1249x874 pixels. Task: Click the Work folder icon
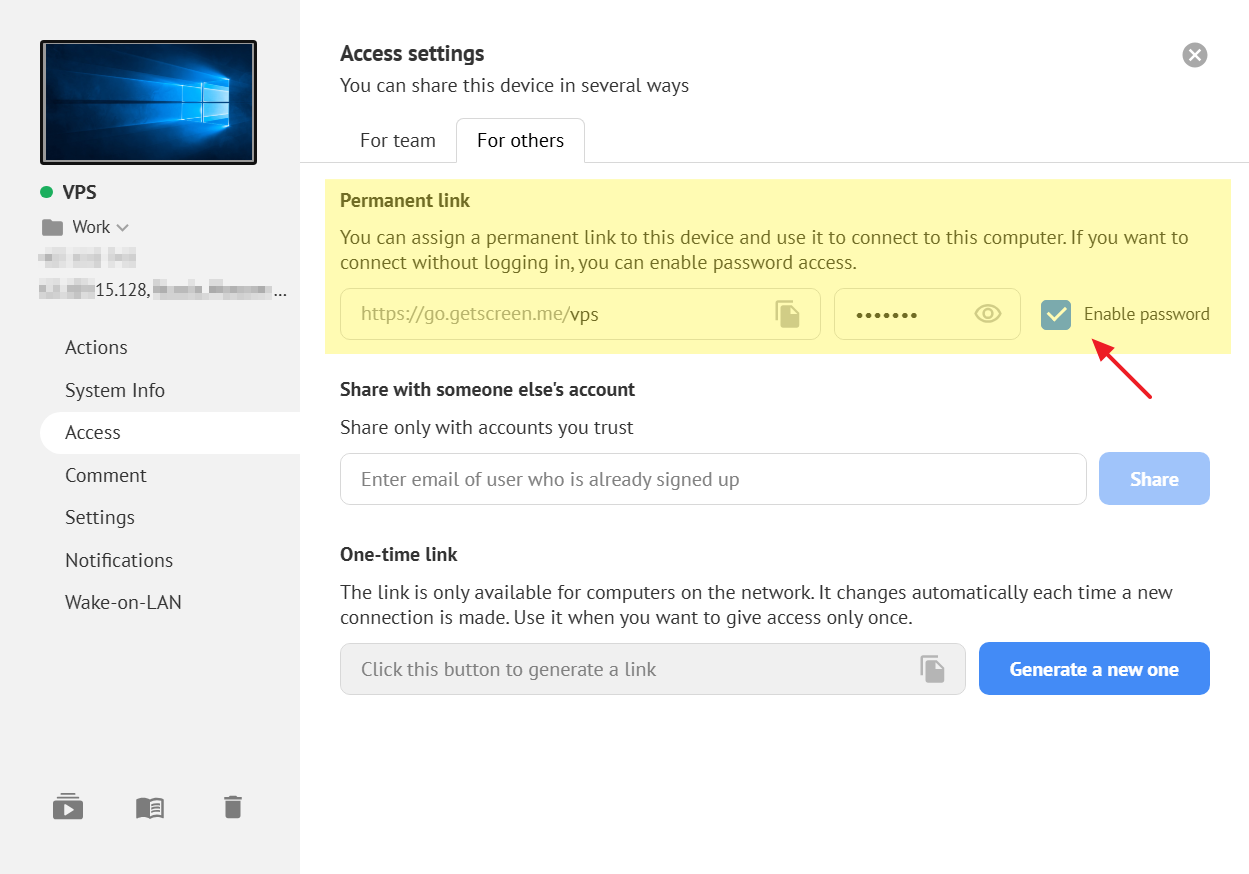click(52, 227)
